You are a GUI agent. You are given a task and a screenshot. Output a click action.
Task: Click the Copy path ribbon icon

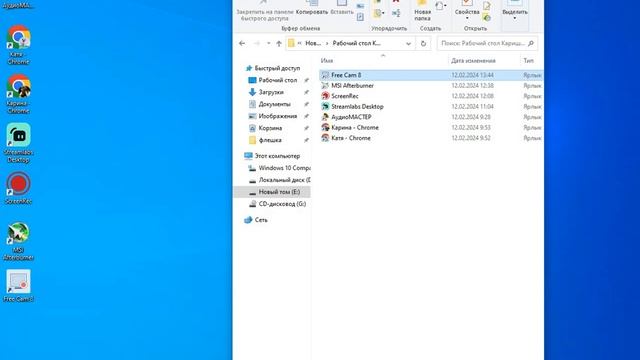coord(360,7)
